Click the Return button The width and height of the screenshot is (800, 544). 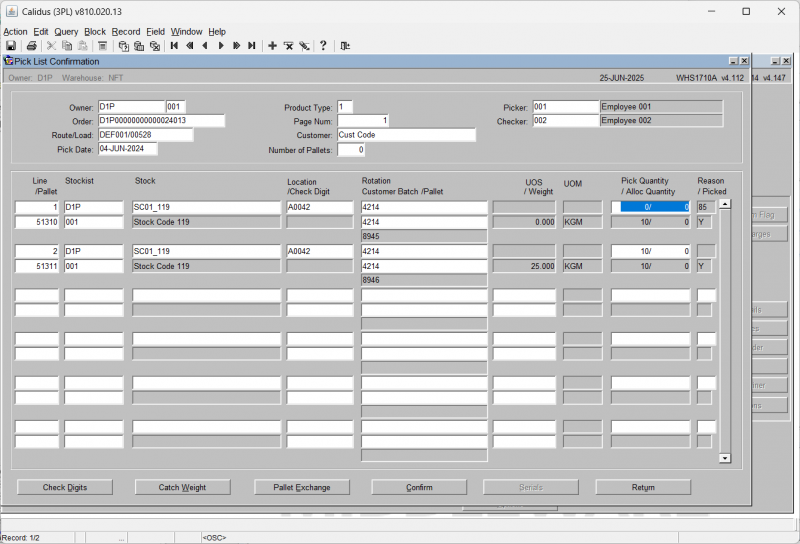[643, 487]
